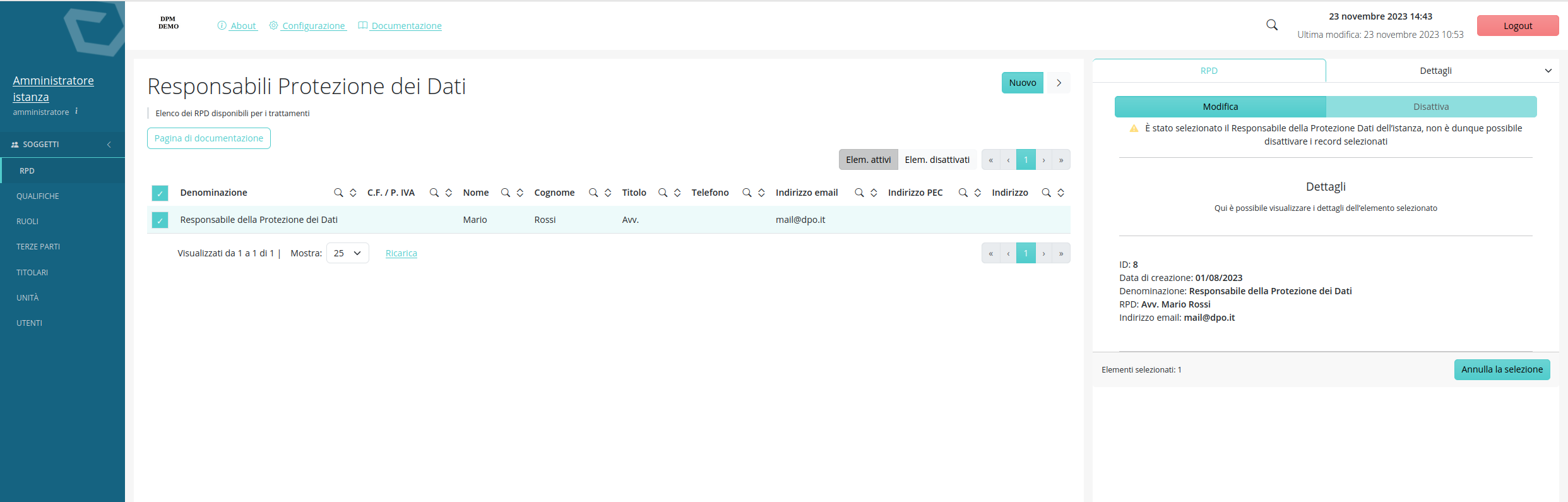Show deactivated elements with Elem. disattivati
Image resolution: width=1568 pixels, height=502 pixels.
click(x=937, y=160)
